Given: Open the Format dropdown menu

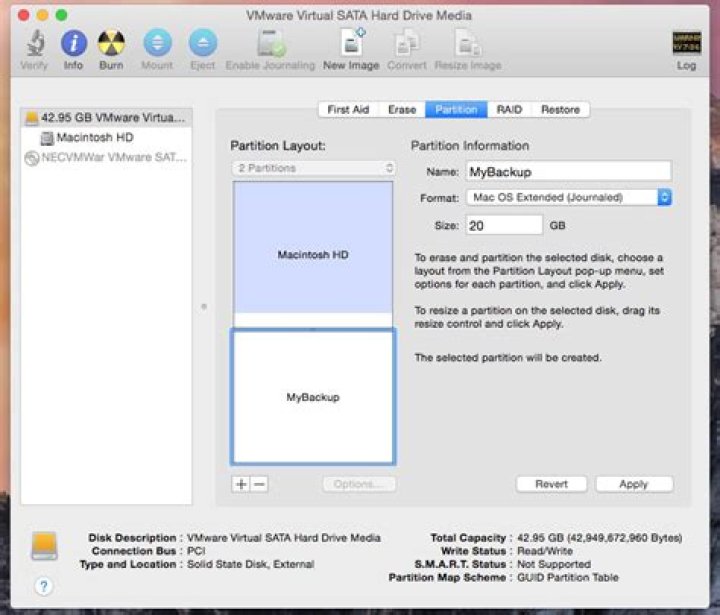Looking at the screenshot, I should point(568,197).
